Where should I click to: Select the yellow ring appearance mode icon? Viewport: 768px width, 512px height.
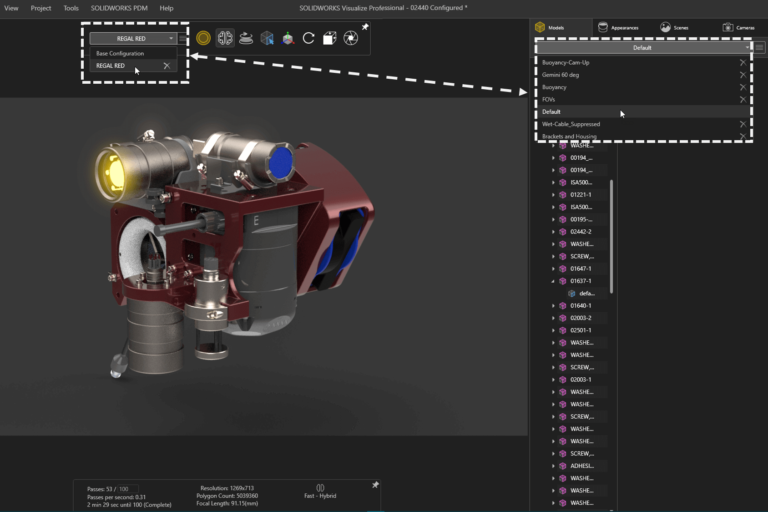click(203, 38)
